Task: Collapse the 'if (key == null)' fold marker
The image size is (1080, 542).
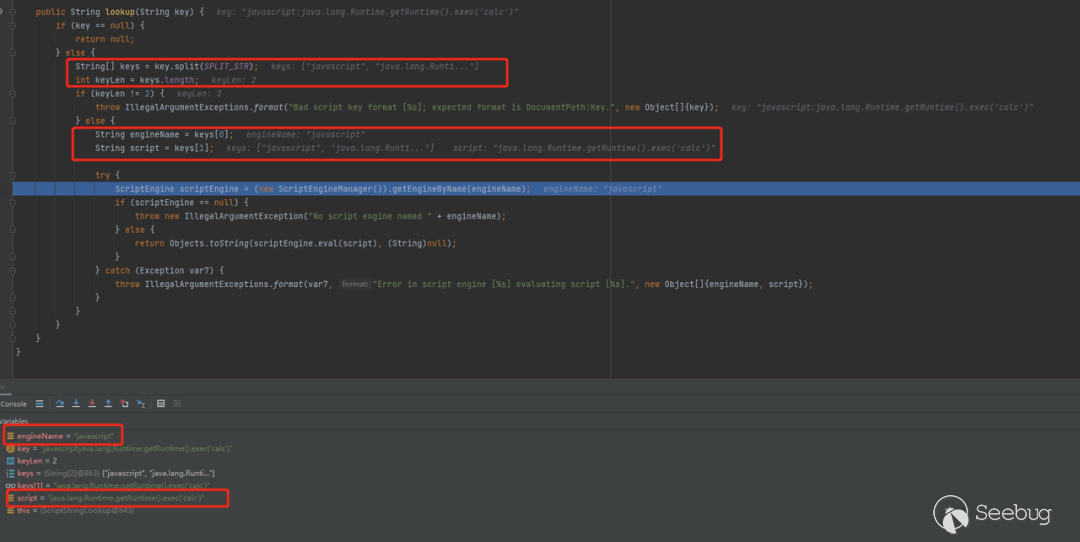Action: (12, 25)
